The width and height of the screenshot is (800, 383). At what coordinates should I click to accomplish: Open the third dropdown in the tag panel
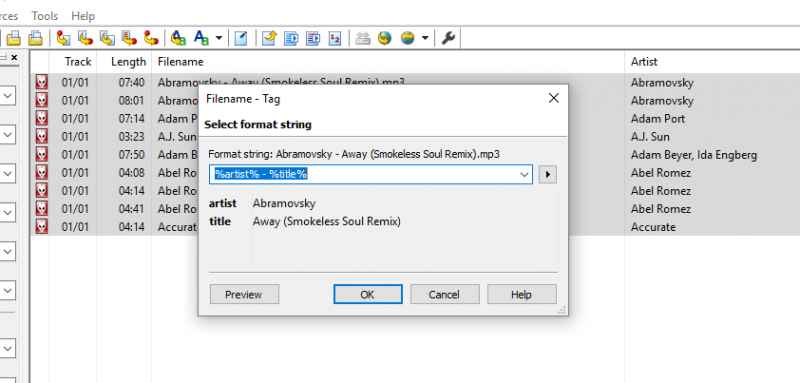point(8,173)
